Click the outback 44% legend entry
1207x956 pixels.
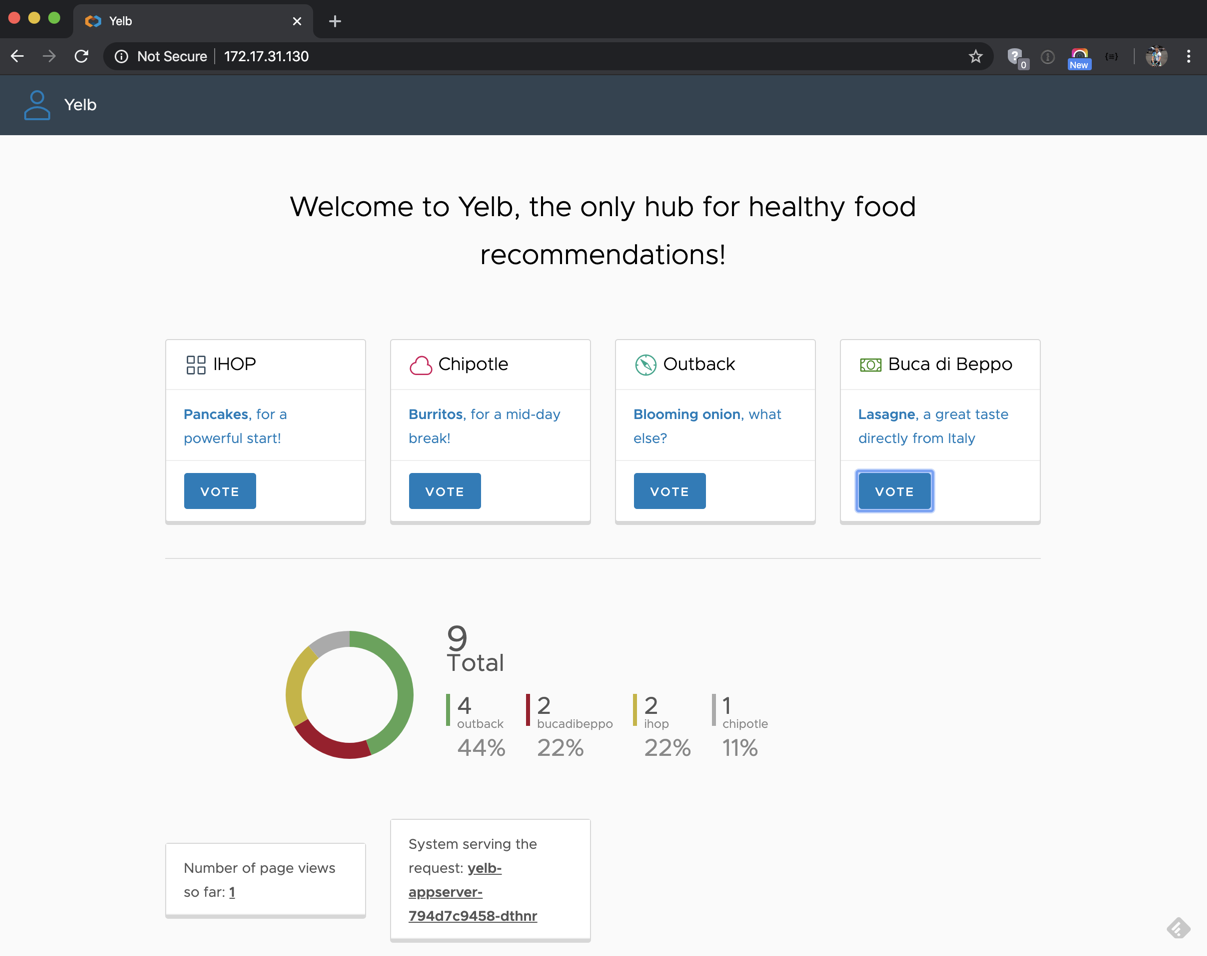[x=476, y=727]
